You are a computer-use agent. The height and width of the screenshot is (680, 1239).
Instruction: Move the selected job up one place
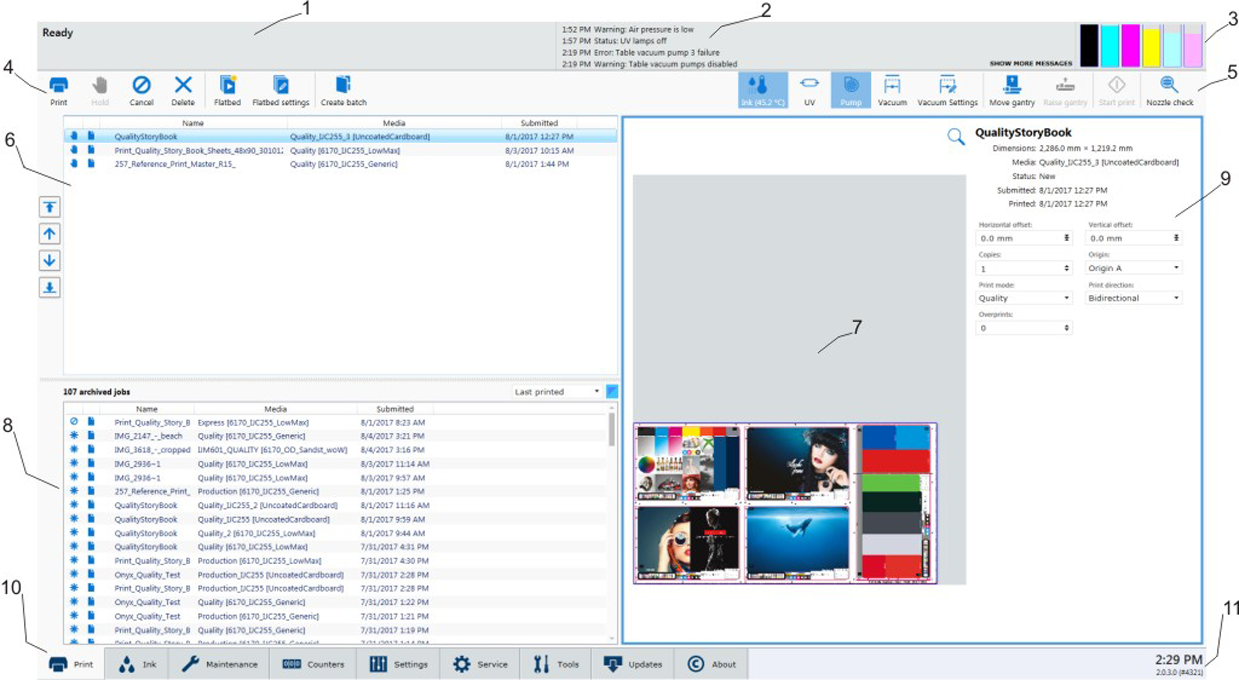[50, 234]
